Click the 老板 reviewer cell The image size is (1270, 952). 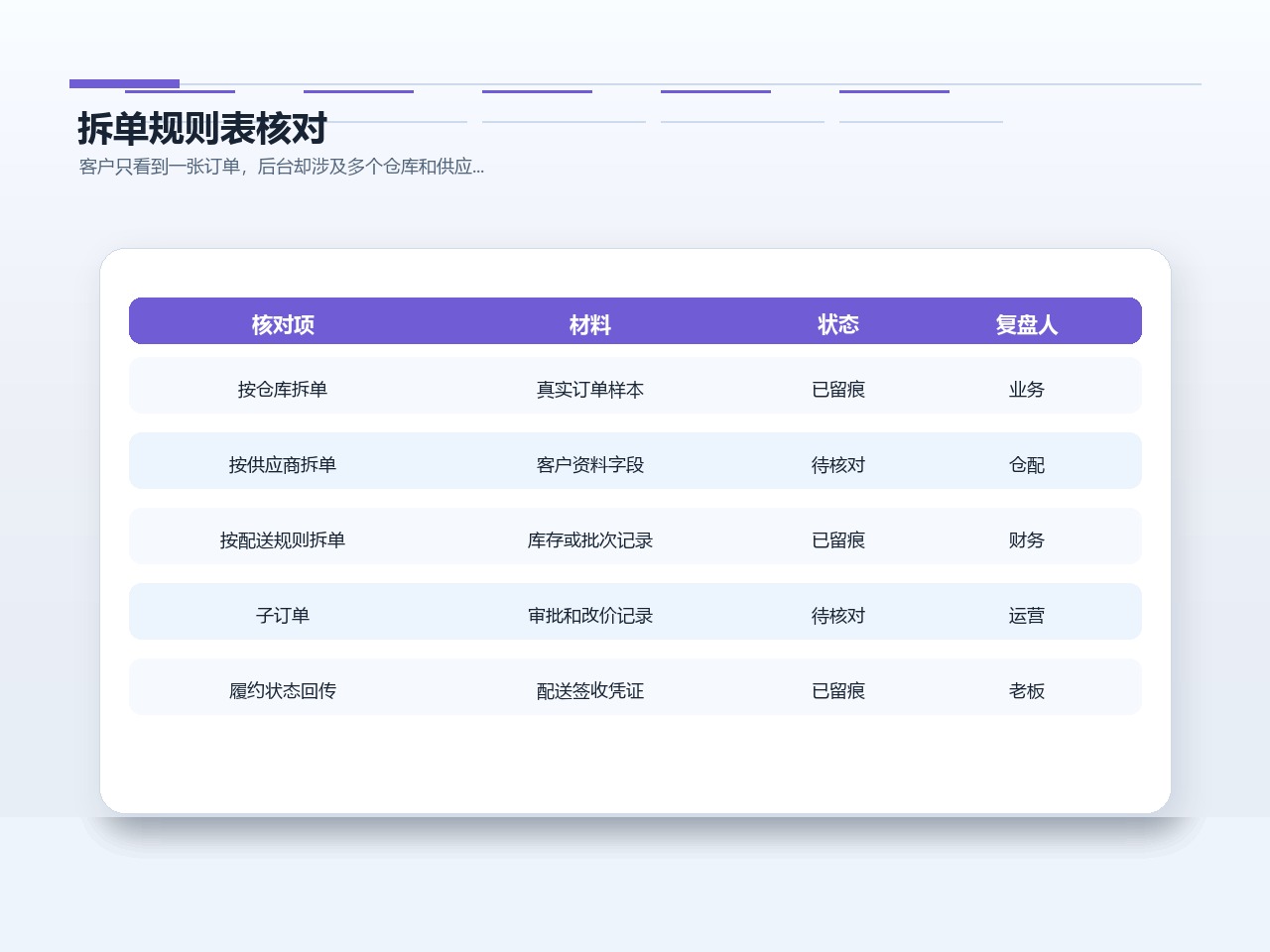[x=1027, y=691]
